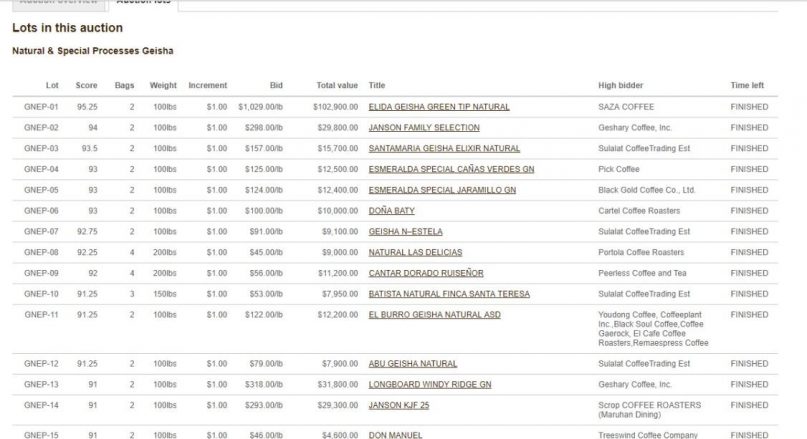807x439 pixels.
Task: Open ESMERALDA SPECIAL JARAMILLO GN link
Action: tap(442, 190)
